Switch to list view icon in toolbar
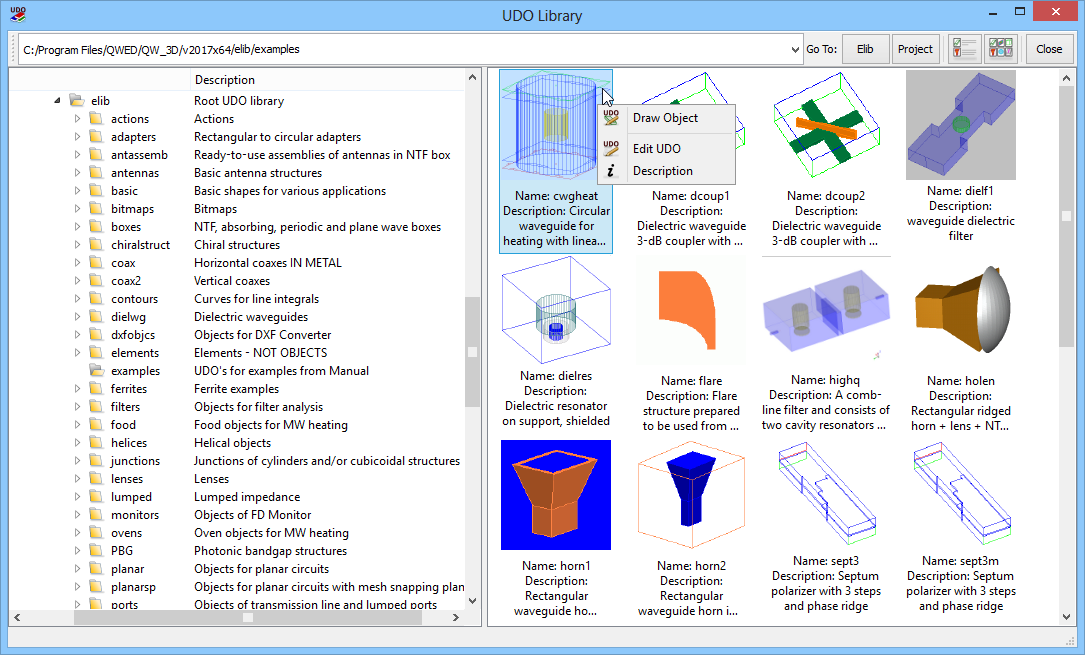Screen dimensions: 1085x655 click(x=964, y=49)
